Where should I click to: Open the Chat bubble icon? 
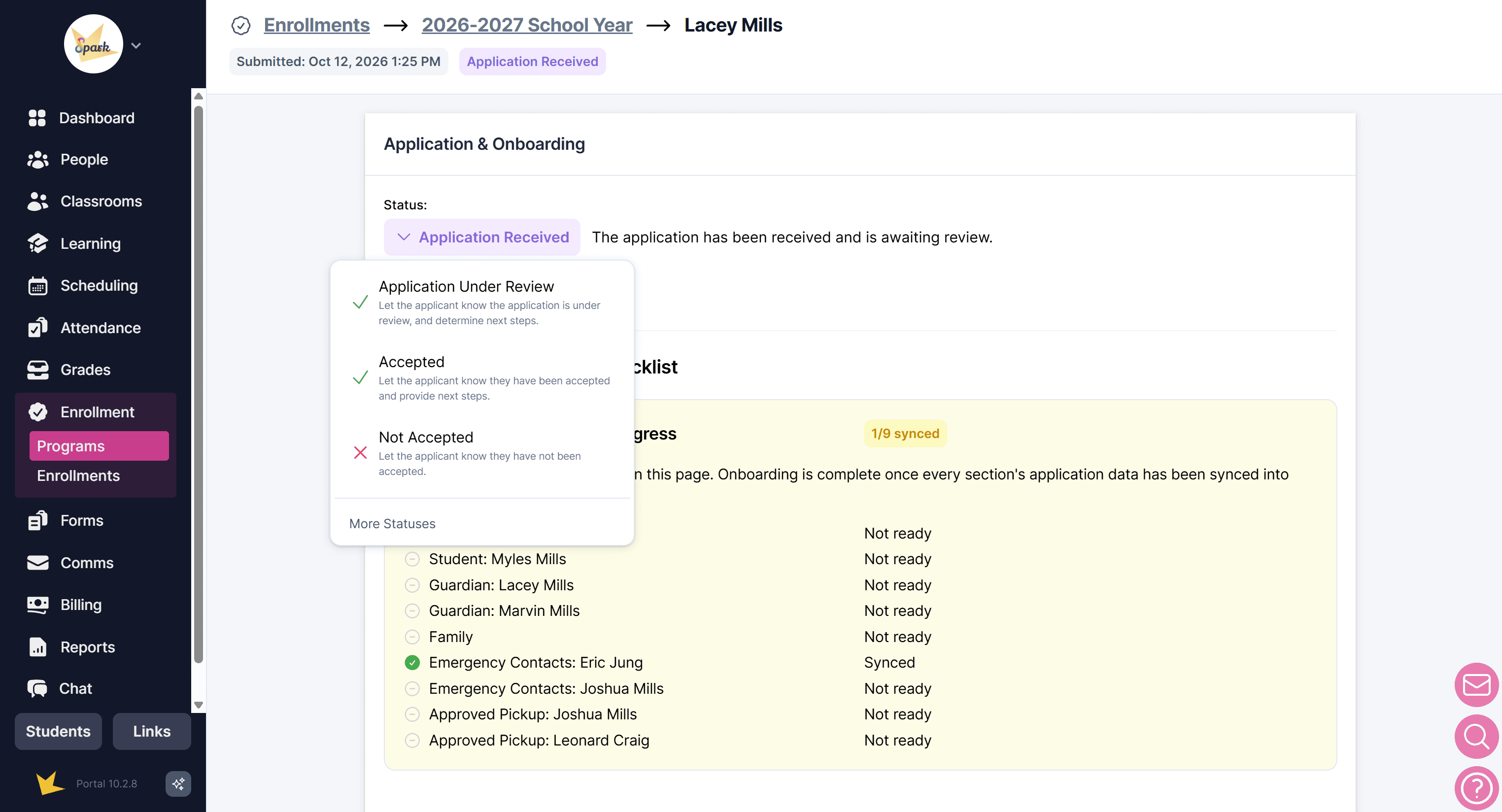38,688
